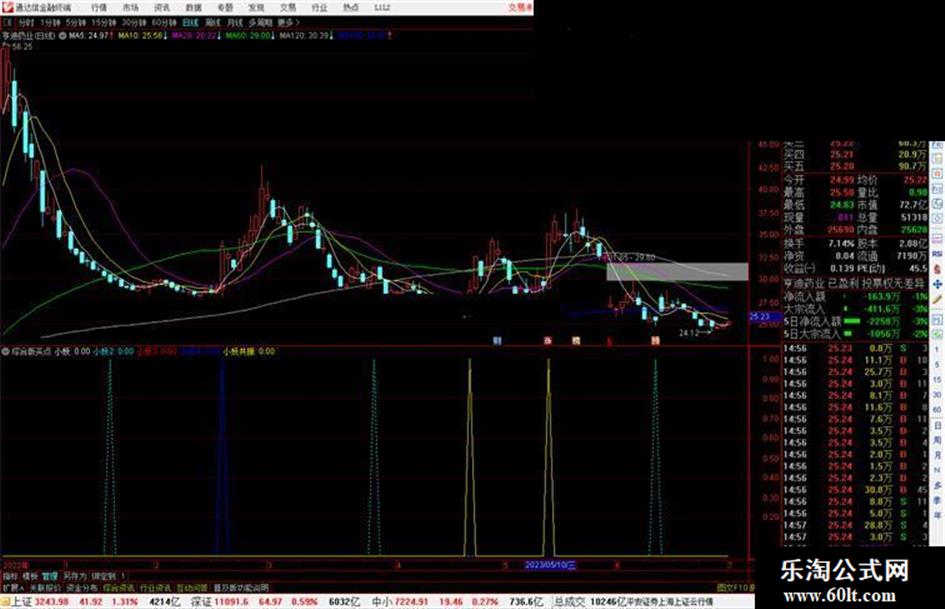
Task: Open the 行业资讯 tab
Action: click(155, 587)
